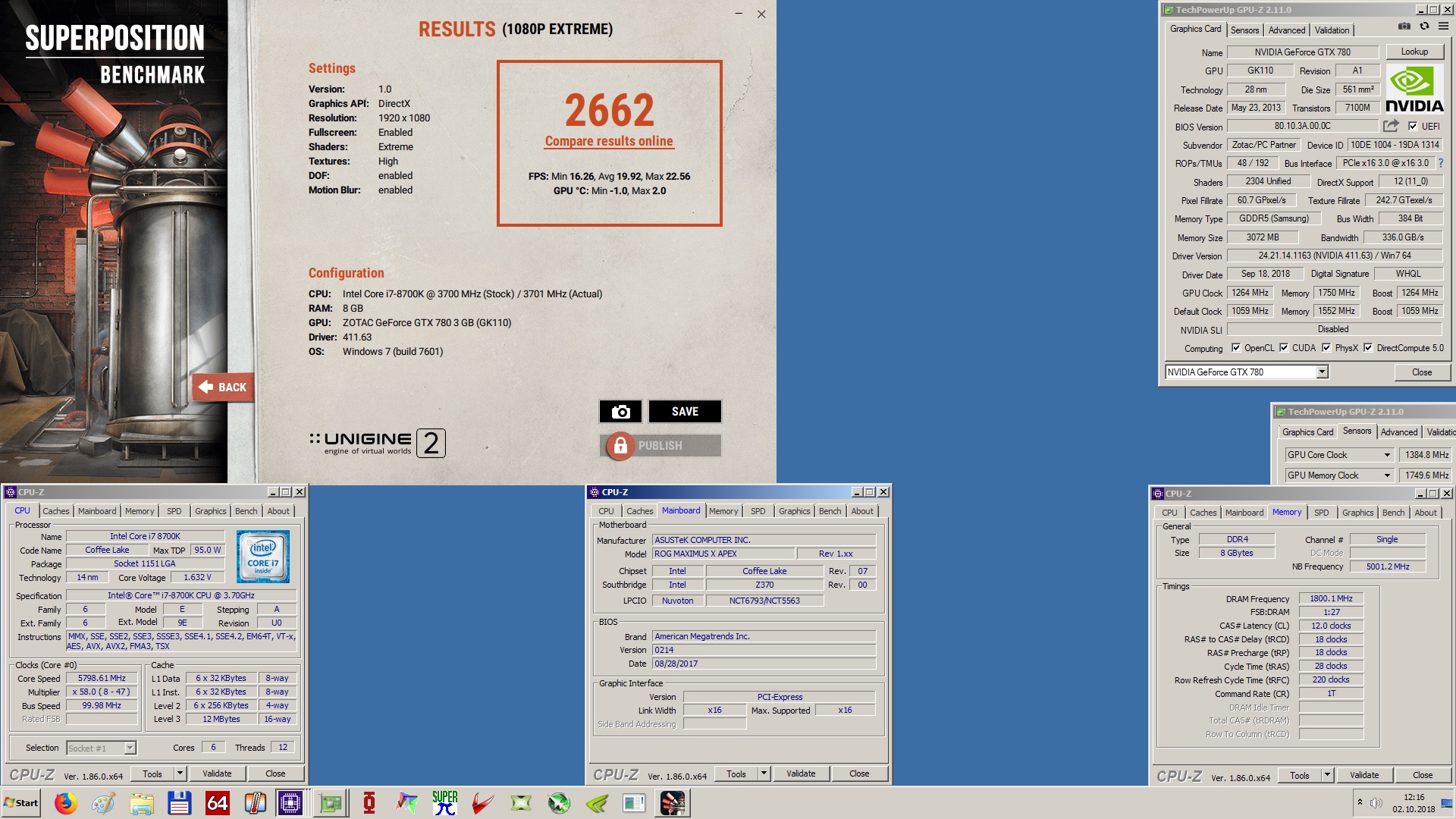Screen dimensions: 1456x819
Task: Toggle the UEFI checkbox in GPU-Z
Action: (x=1413, y=127)
